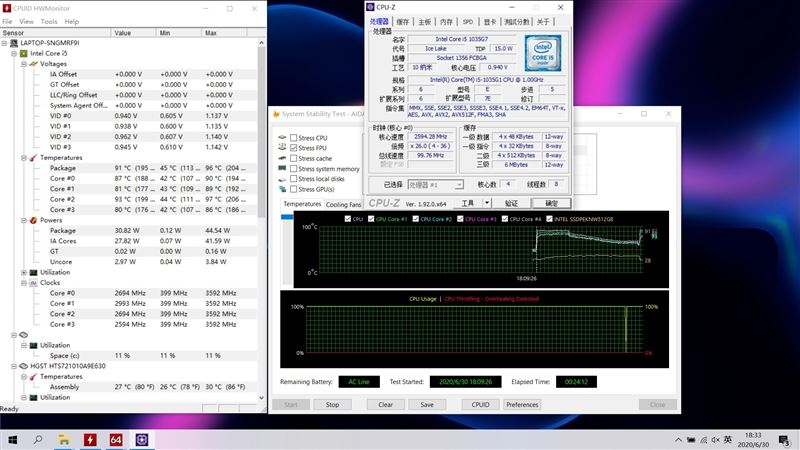This screenshot has height=450, width=800.
Task: Click the Powers flame icon in HWMonitor
Action: point(34,220)
